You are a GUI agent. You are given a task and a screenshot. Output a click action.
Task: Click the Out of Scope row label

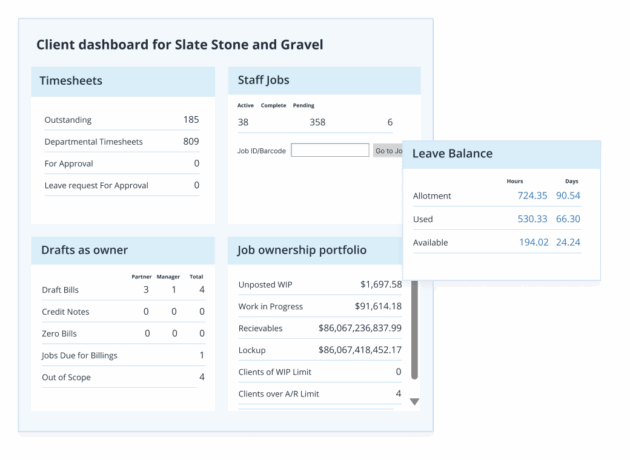tap(66, 377)
